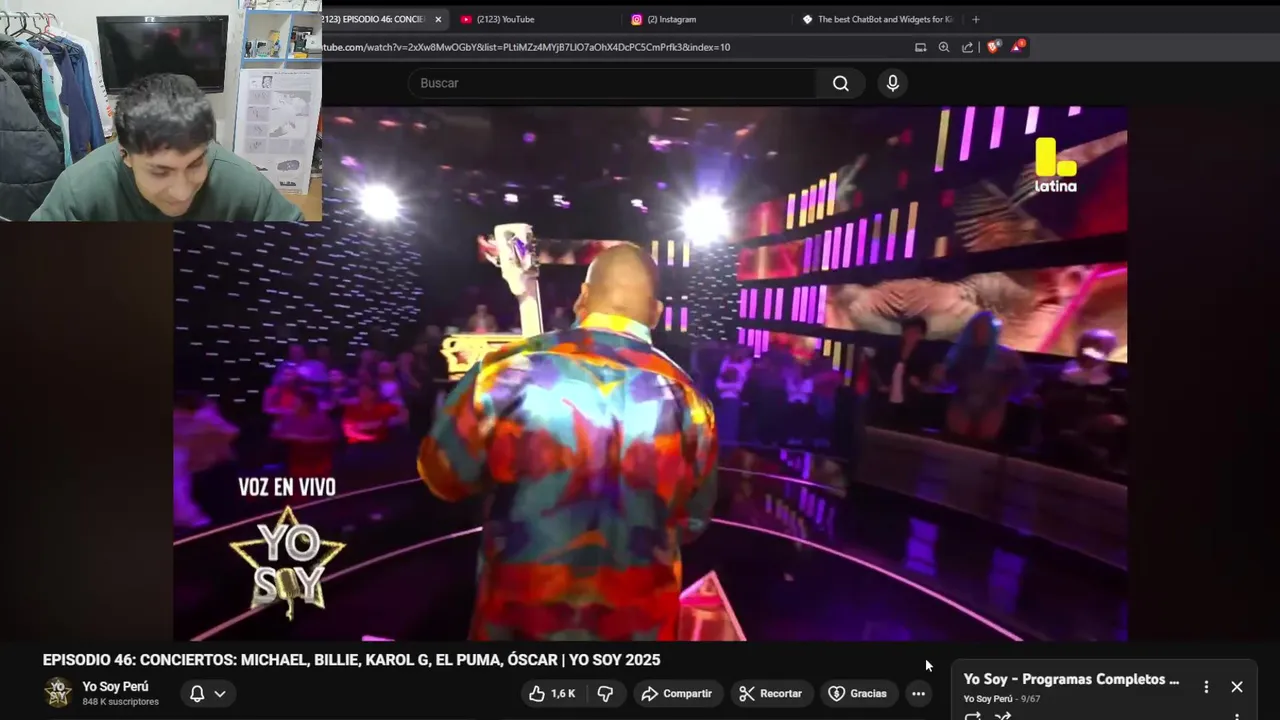This screenshot has height=720, width=1280.
Task: Click the zoom magnifier icon in address bar
Action: (944, 47)
